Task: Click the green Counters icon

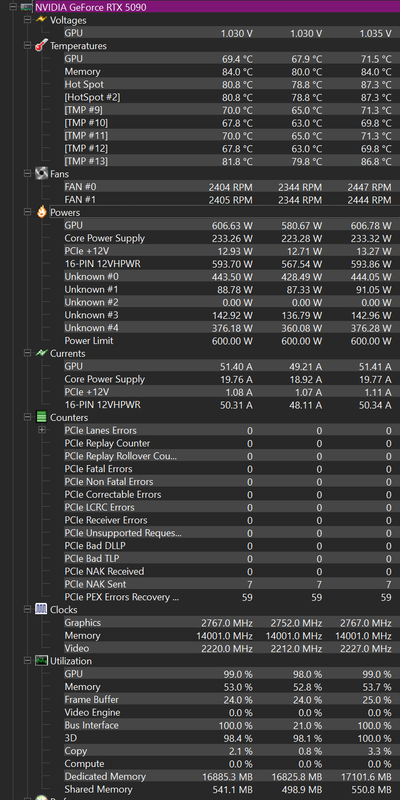Action: [41, 417]
